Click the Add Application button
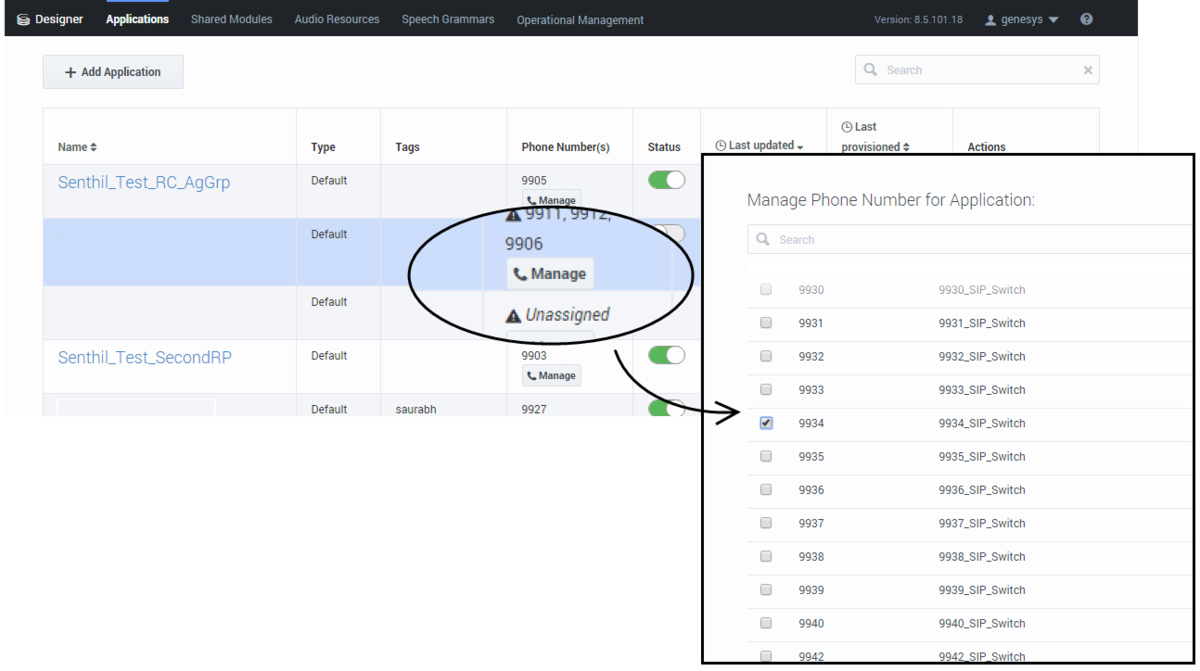Viewport: 1200px width, 671px height. point(113,72)
